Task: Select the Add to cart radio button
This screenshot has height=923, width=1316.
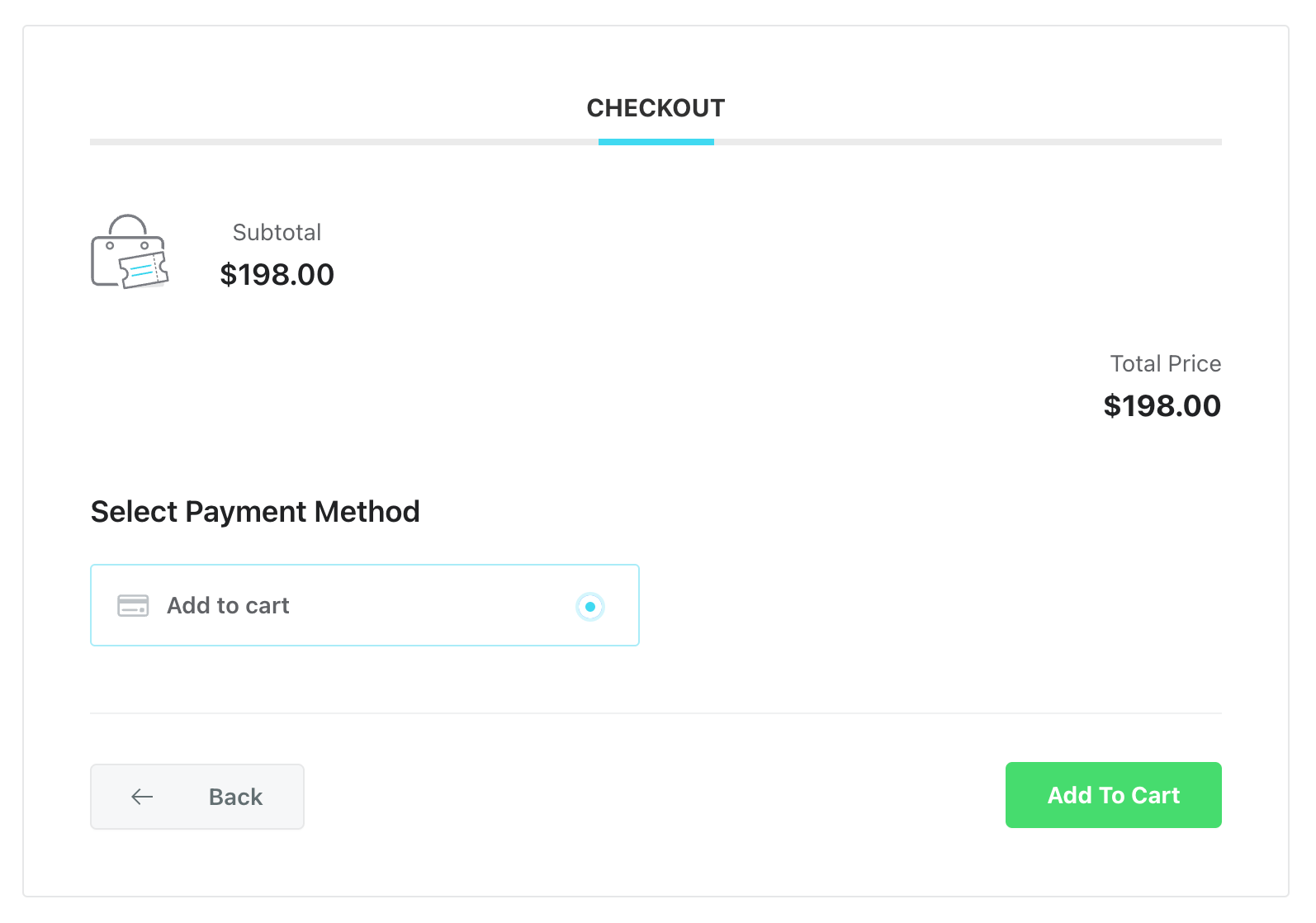Action: [589, 606]
